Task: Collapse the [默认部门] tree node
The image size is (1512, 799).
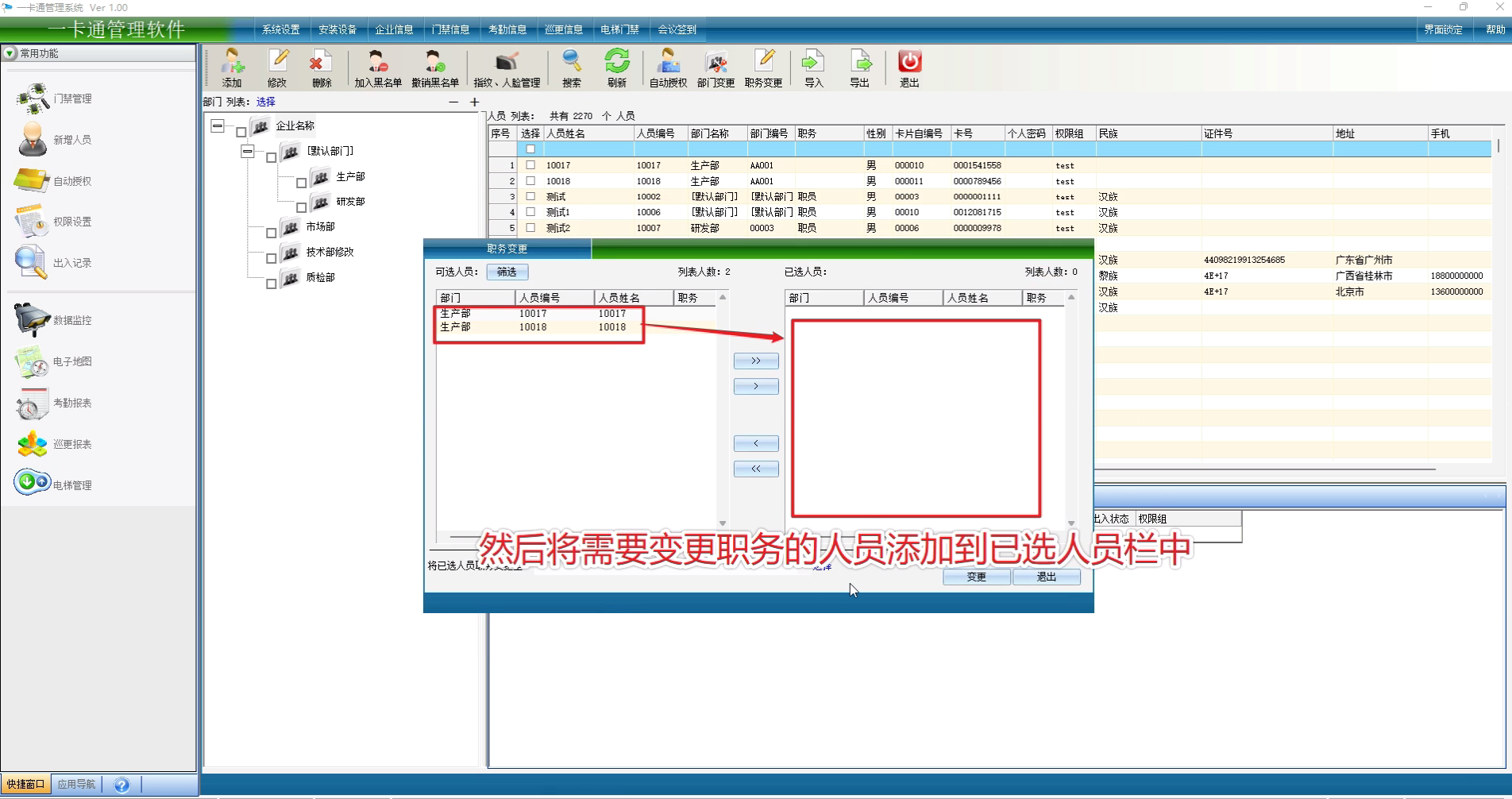Action: [248, 151]
